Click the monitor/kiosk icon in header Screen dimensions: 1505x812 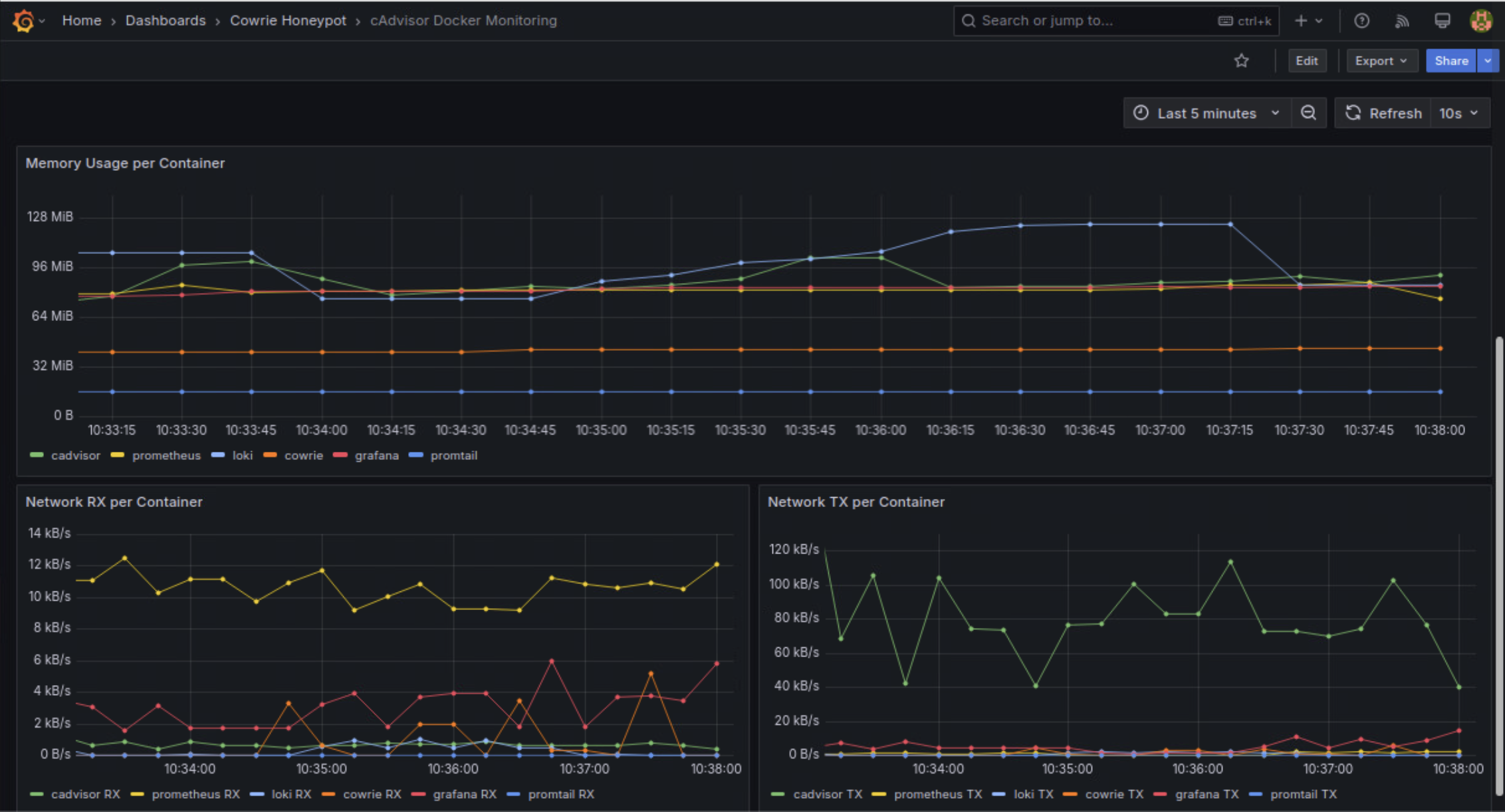(1442, 21)
